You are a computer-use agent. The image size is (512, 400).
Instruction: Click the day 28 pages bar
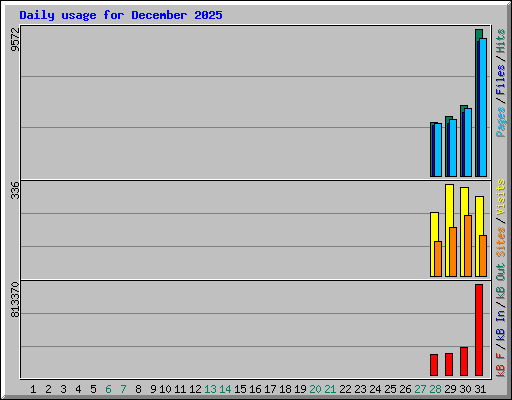[438, 150]
